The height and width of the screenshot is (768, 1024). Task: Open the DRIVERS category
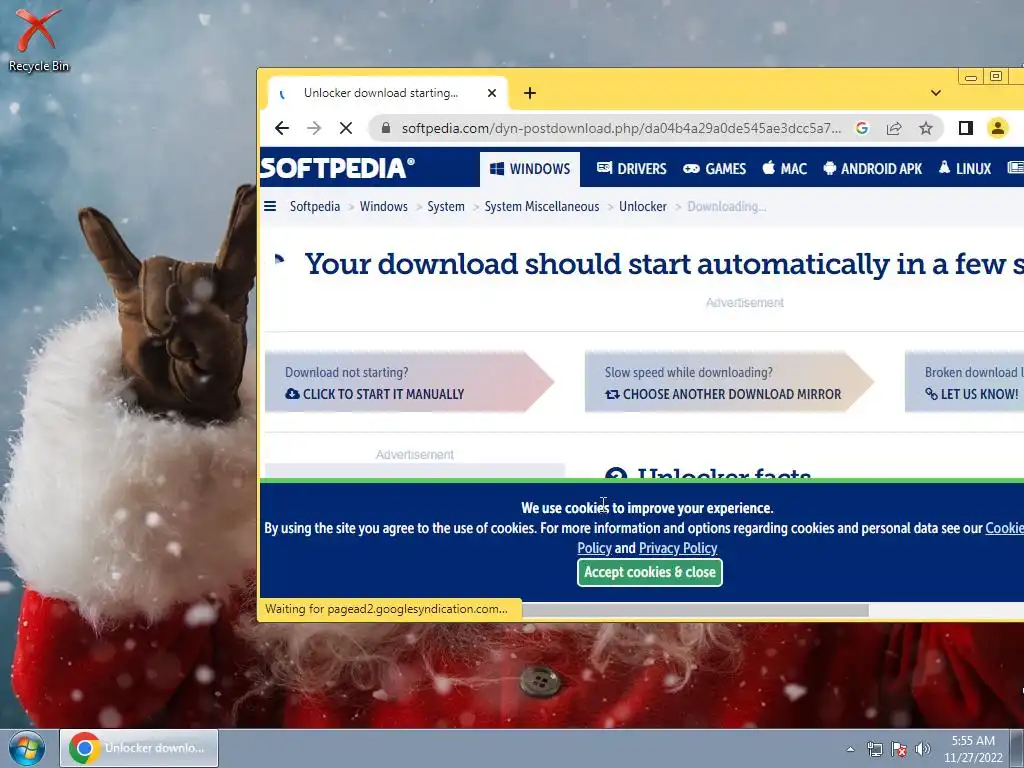pos(632,169)
